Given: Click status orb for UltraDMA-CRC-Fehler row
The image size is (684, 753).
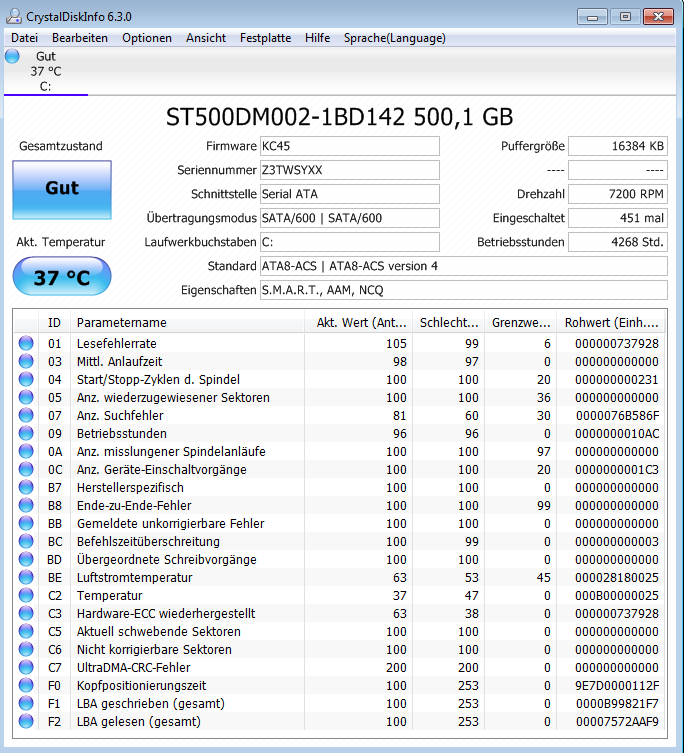Looking at the screenshot, I should pos(26,667).
